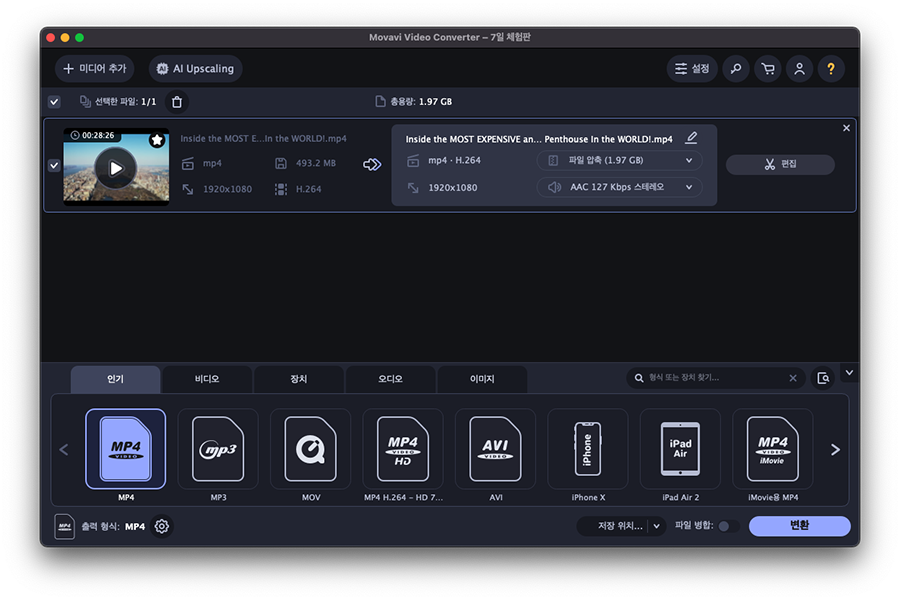Show previous format presets arrow
900x600 pixels.
64,450
